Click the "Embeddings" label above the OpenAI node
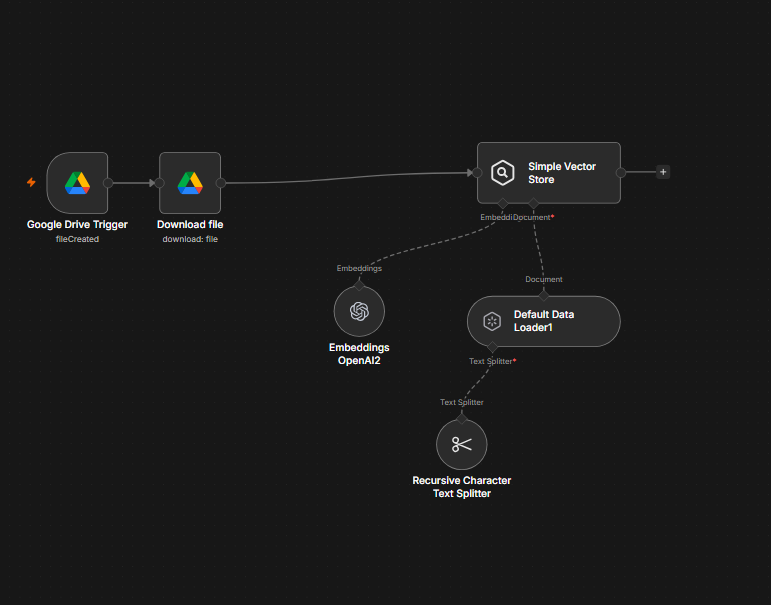771x605 pixels. pos(359,268)
